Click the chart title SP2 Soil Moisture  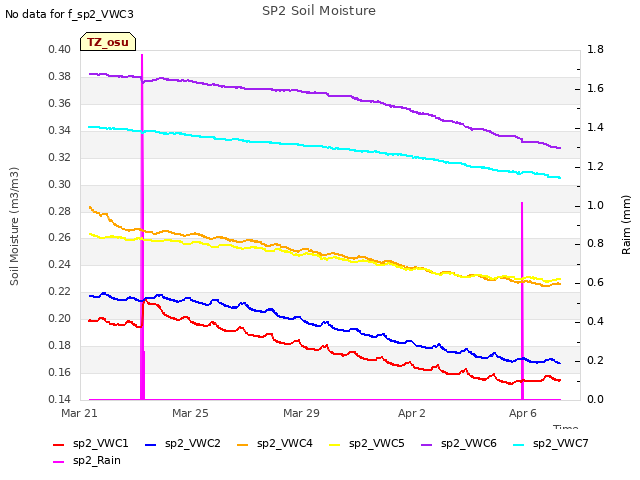pos(319,11)
